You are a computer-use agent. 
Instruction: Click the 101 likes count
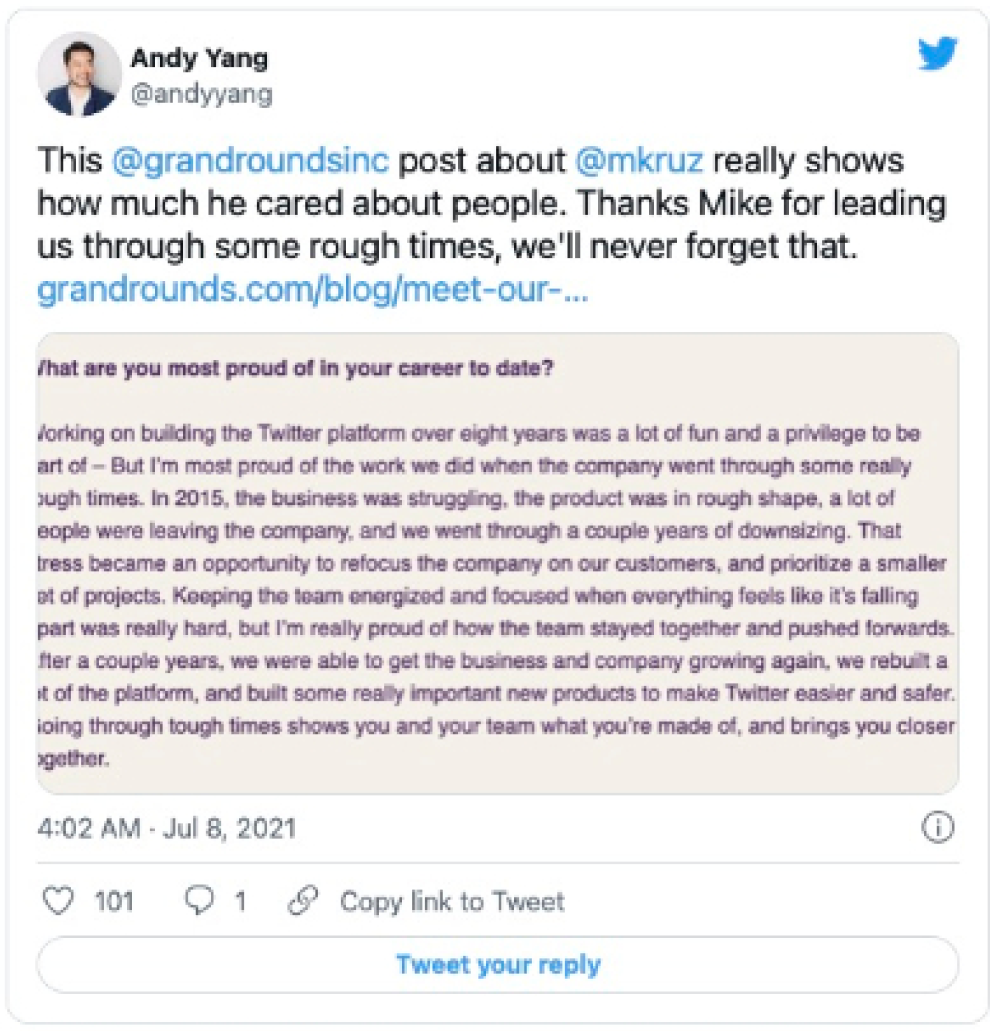pyautogui.click(x=114, y=901)
